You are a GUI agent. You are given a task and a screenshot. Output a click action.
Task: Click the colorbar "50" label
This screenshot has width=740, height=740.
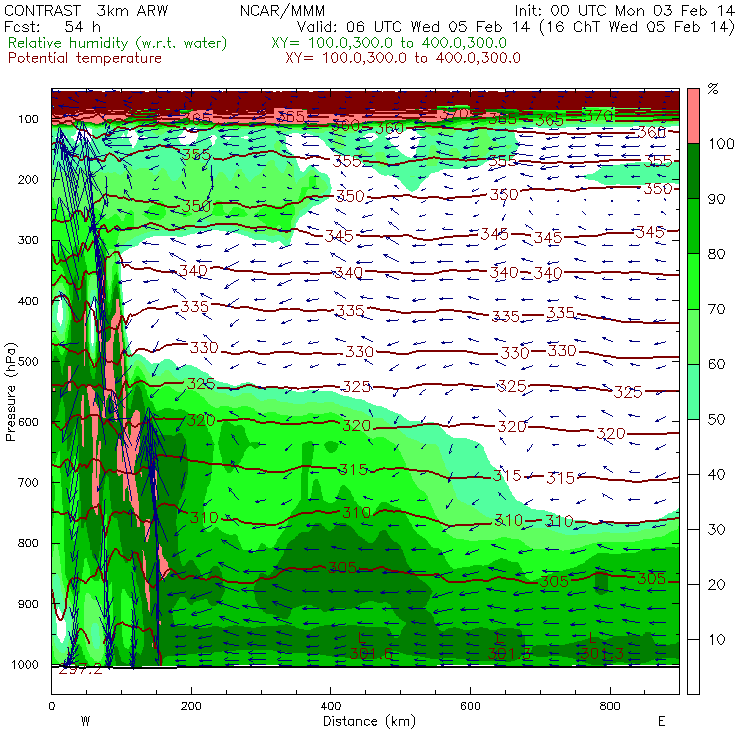[717, 420]
